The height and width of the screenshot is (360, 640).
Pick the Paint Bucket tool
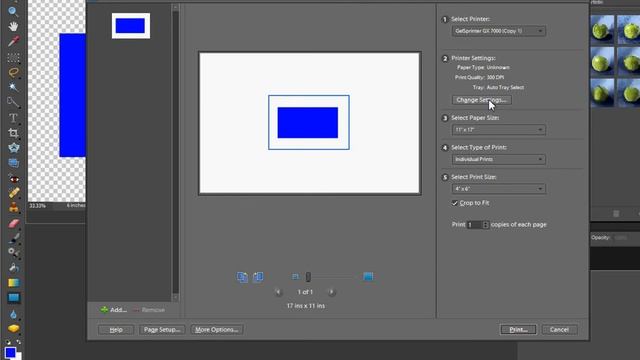(13, 268)
